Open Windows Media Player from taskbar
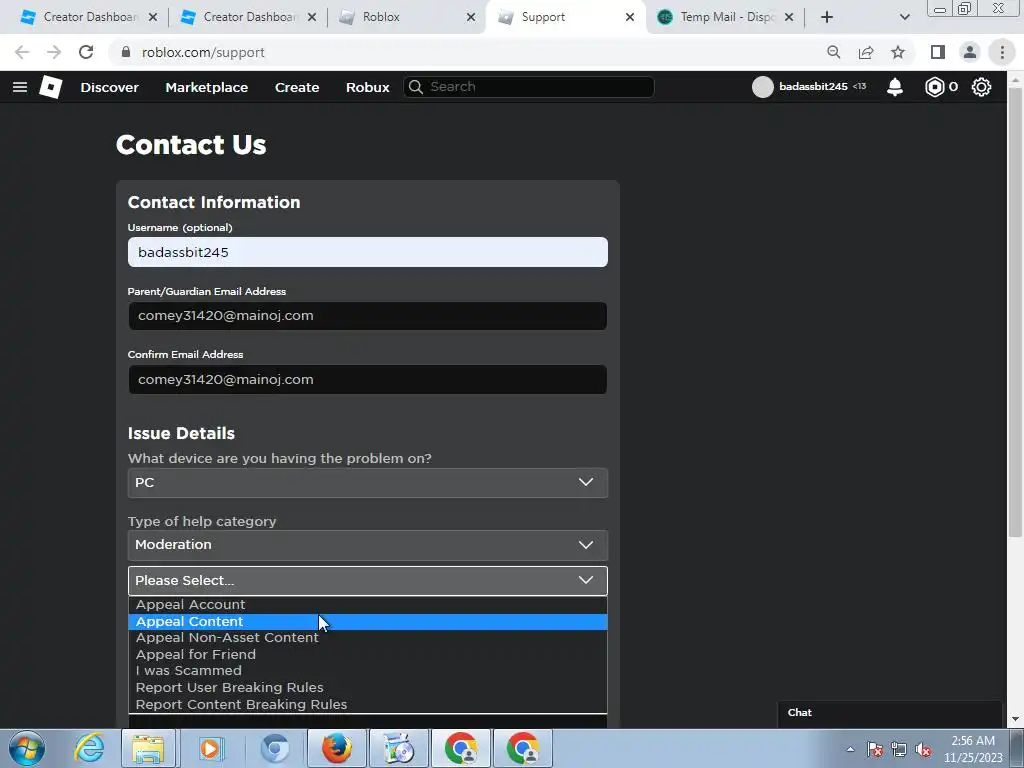The width and height of the screenshot is (1024, 768). 210,748
